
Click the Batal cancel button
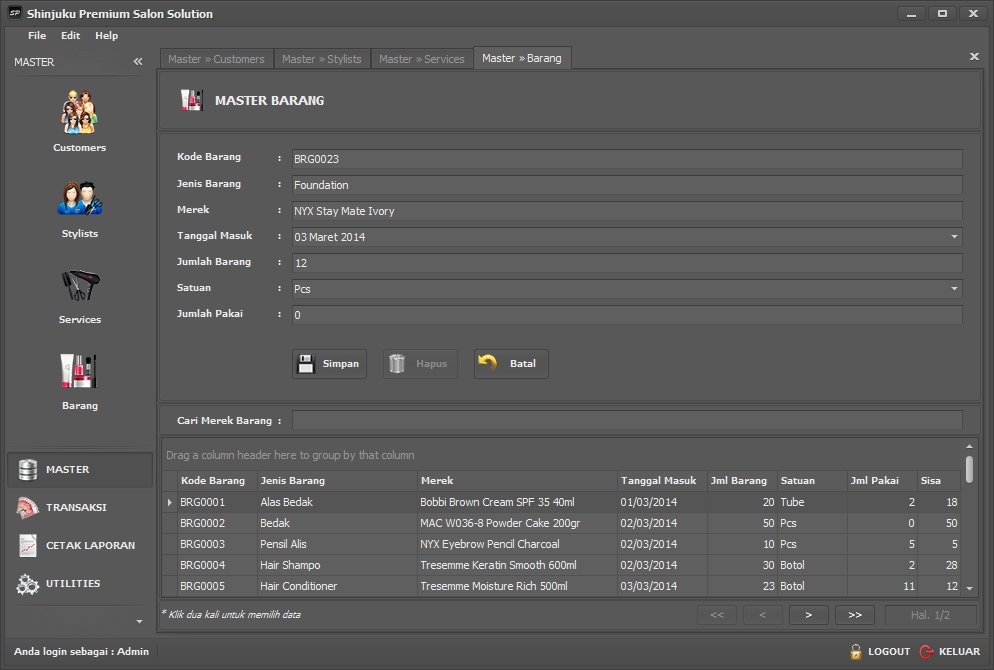pos(511,364)
